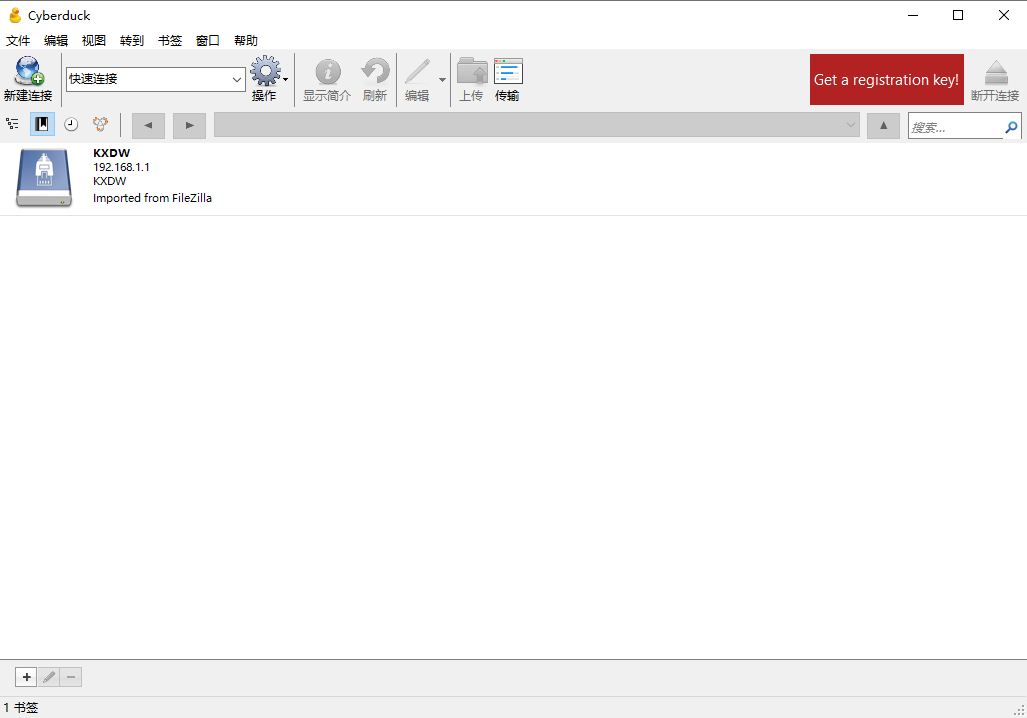The width and height of the screenshot is (1027, 718).
Task: Click the 显示简介 info icon
Action: tap(327, 71)
